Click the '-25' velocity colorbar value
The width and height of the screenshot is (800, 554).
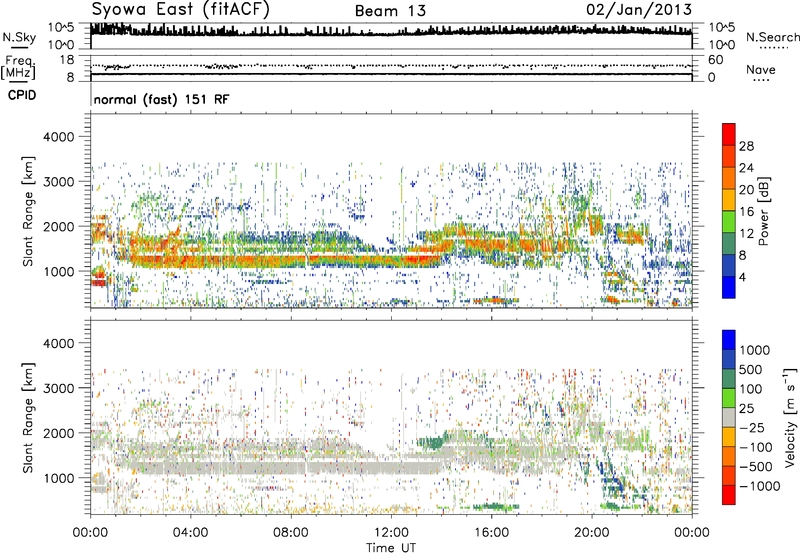[x=752, y=428]
